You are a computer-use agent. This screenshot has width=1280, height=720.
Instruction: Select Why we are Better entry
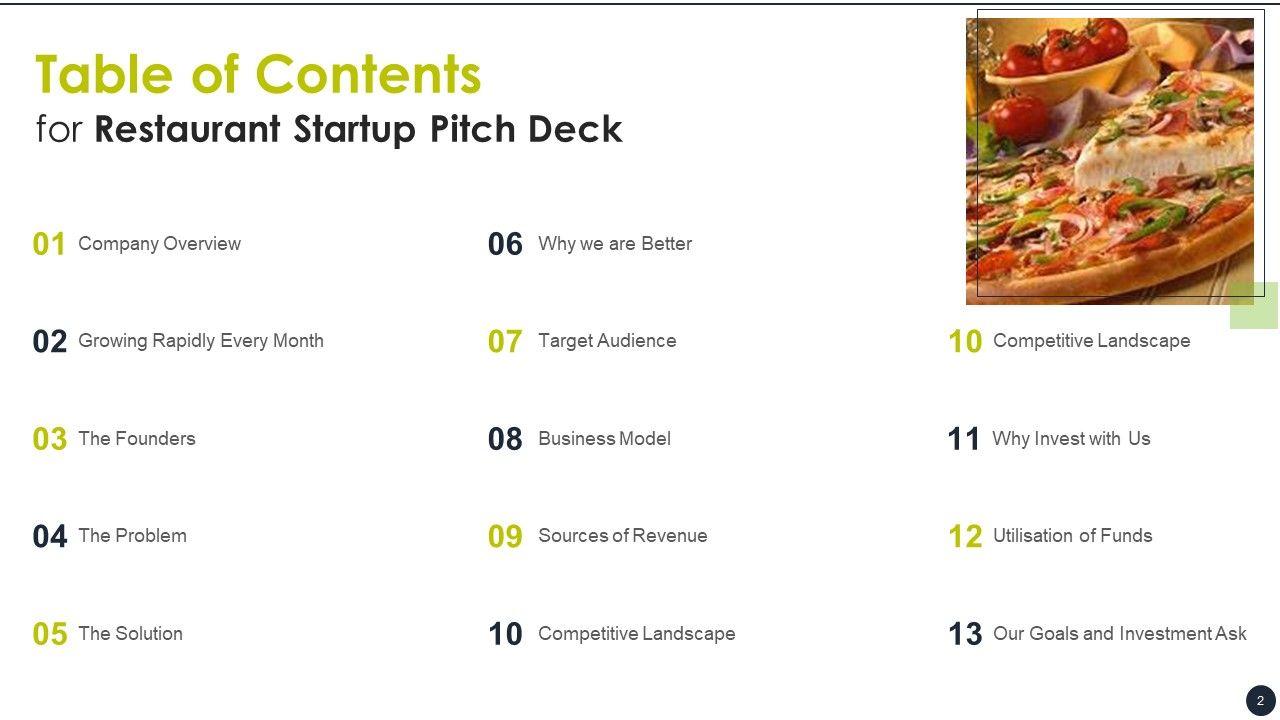[x=614, y=243]
